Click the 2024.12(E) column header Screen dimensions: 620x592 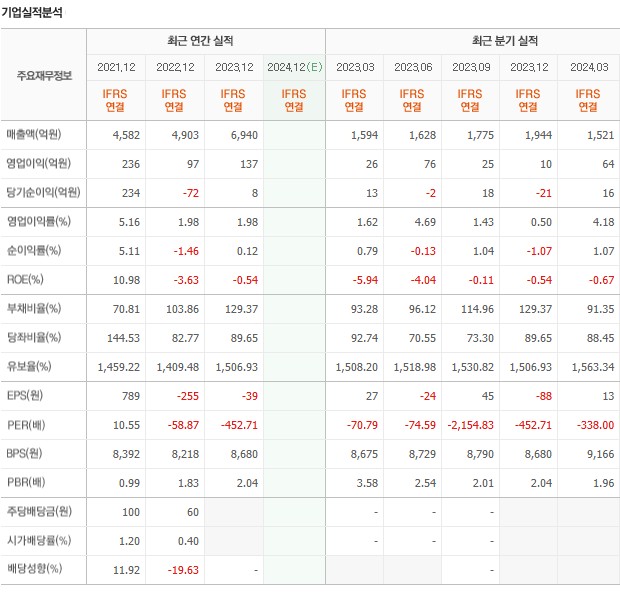[295, 67]
